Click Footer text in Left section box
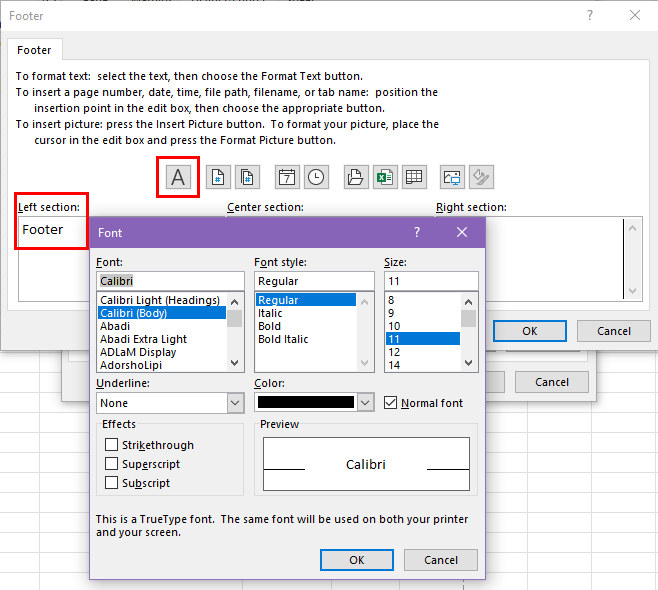Image resolution: width=658 pixels, height=590 pixels. point(42,230)
